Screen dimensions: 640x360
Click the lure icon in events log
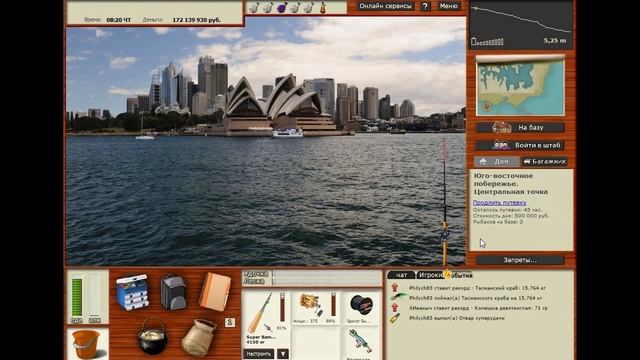click(x=398, y=297)
